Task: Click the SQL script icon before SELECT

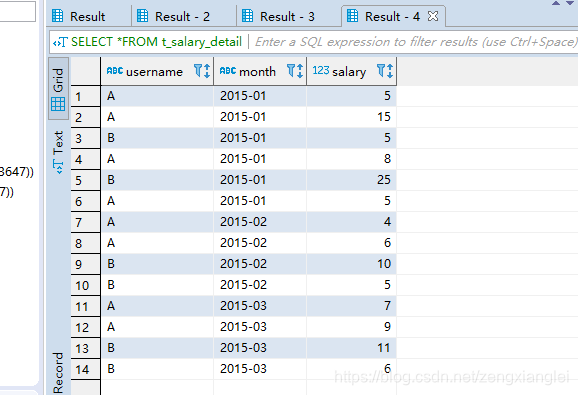Action: pos(60,43)
